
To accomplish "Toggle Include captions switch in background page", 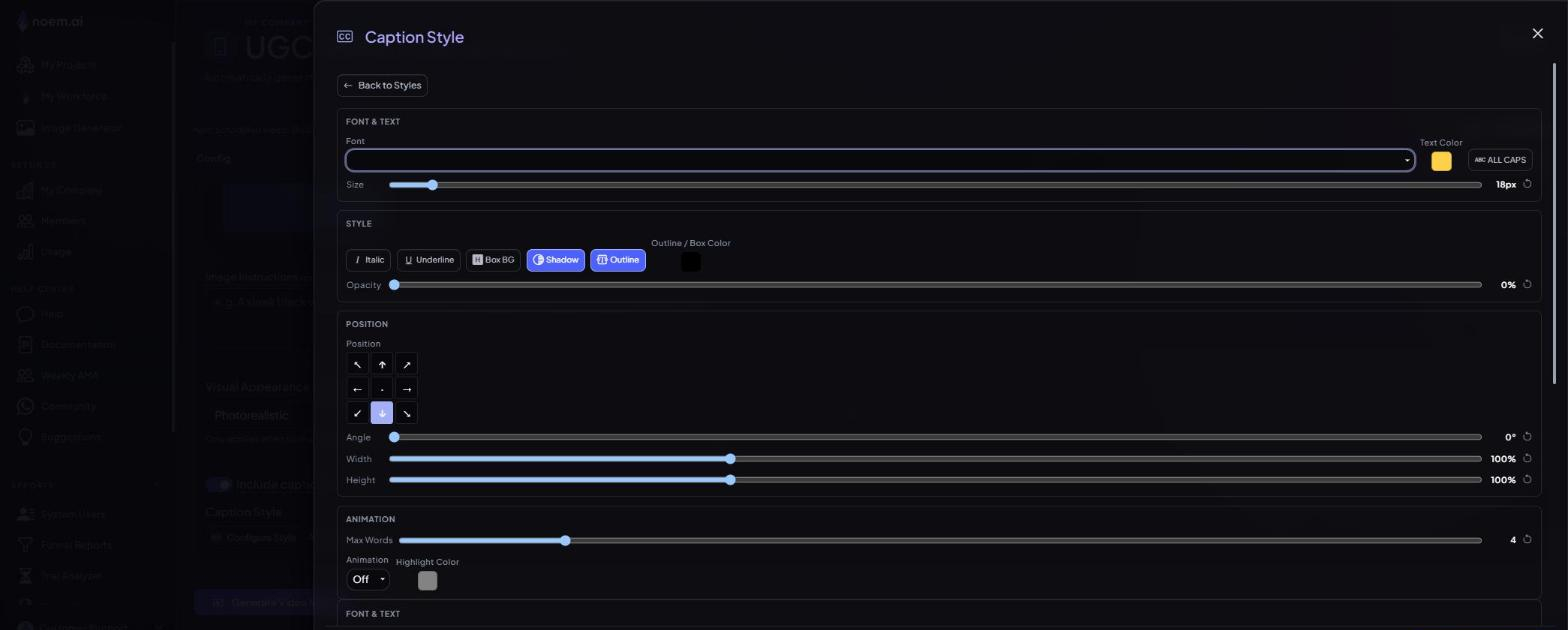I will tap(219, 484).
